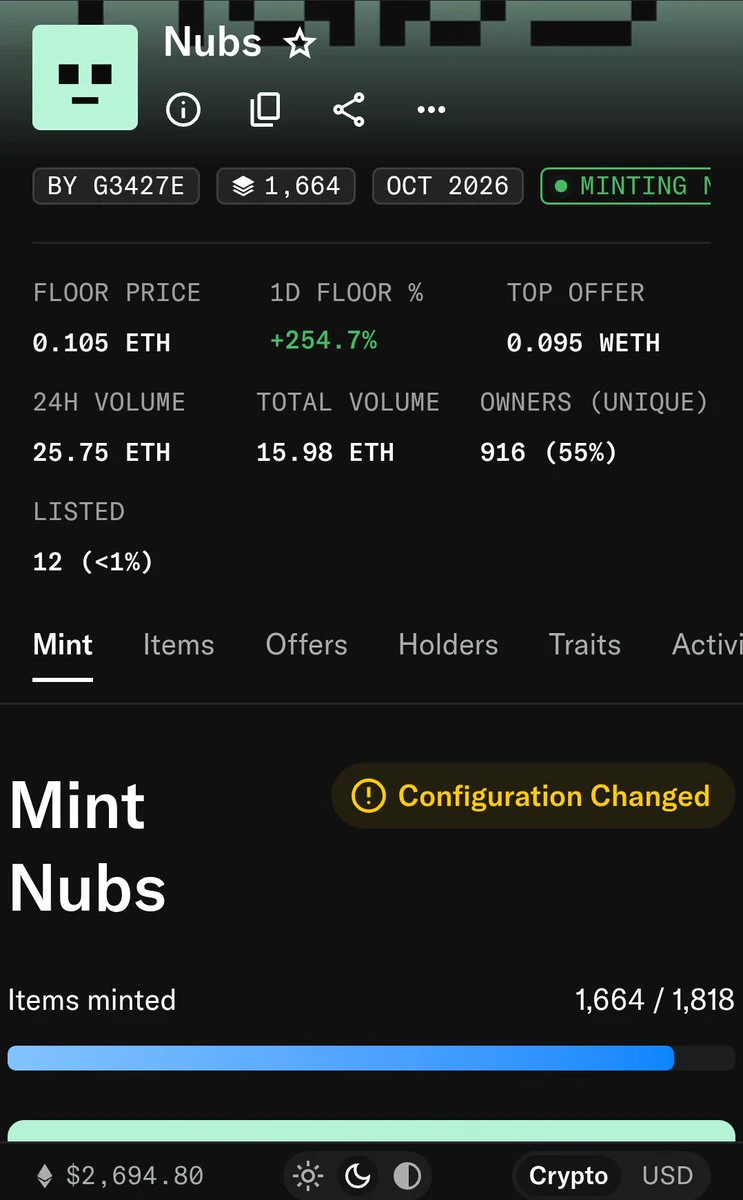Viewport: 743px width, 1200px height.
Task: View the Traits tab
Action: [585, 645]
